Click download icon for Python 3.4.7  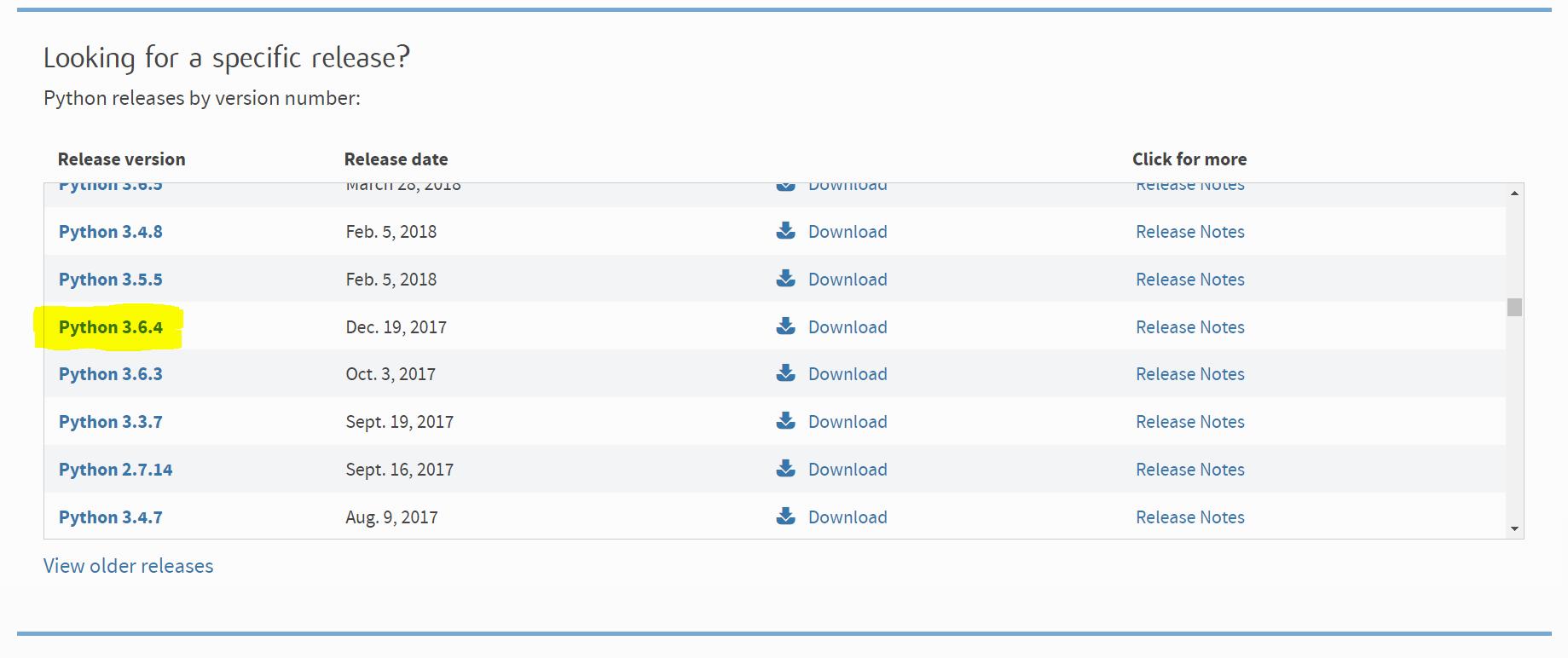tap(785, 517)
